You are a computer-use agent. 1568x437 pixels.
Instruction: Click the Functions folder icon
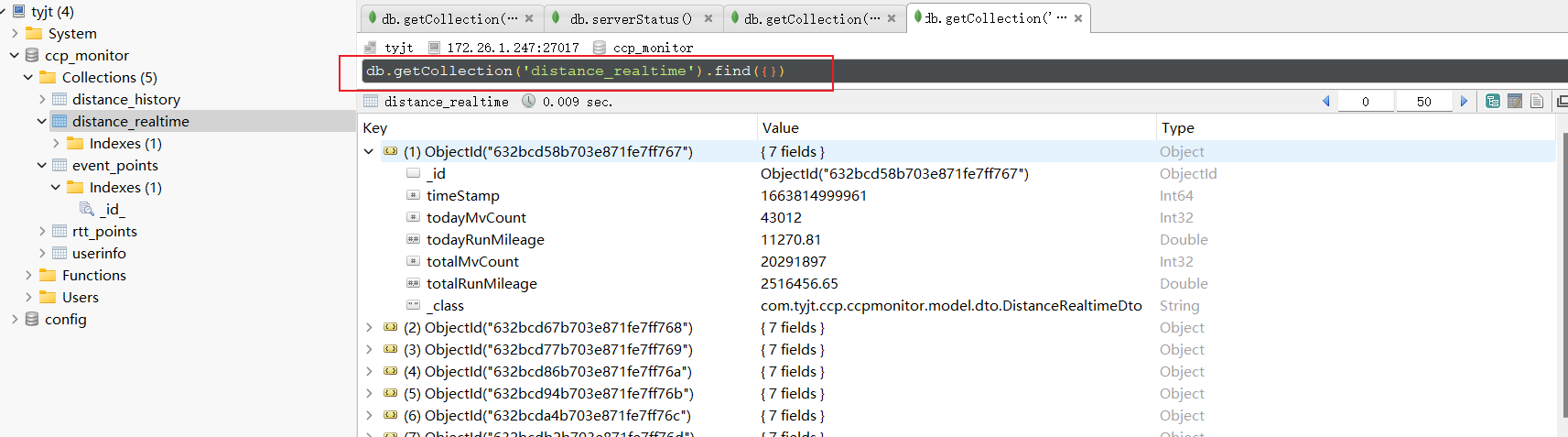point(48,276)
